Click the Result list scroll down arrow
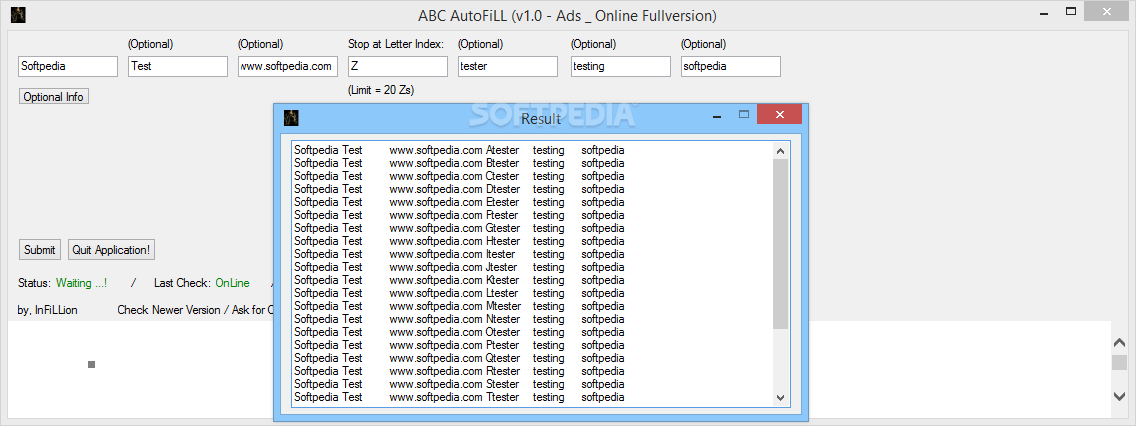 pos(780,397)
